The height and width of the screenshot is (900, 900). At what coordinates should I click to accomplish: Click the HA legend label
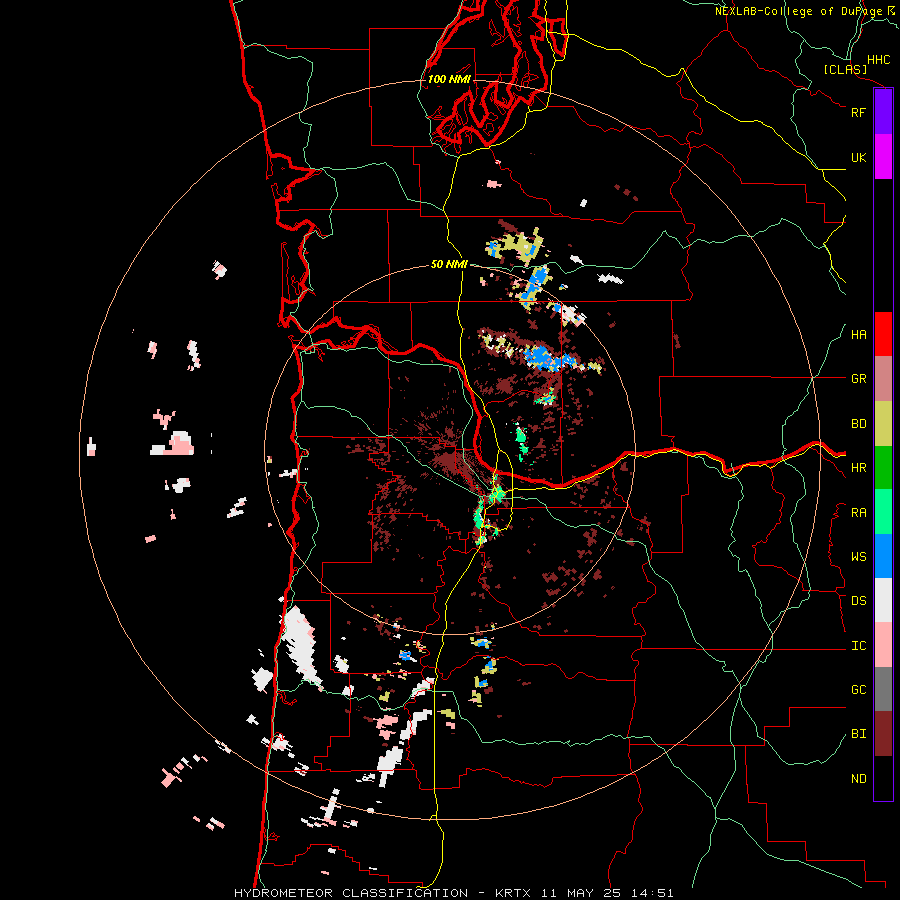point(858,335)
